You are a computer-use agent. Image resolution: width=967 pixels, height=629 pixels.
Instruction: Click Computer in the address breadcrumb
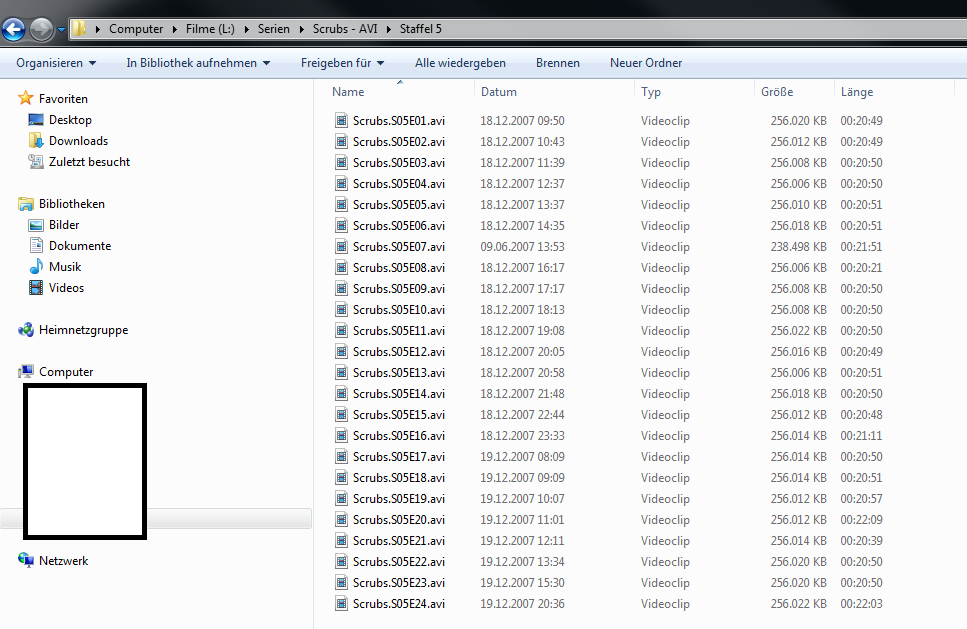click(136, 29)
